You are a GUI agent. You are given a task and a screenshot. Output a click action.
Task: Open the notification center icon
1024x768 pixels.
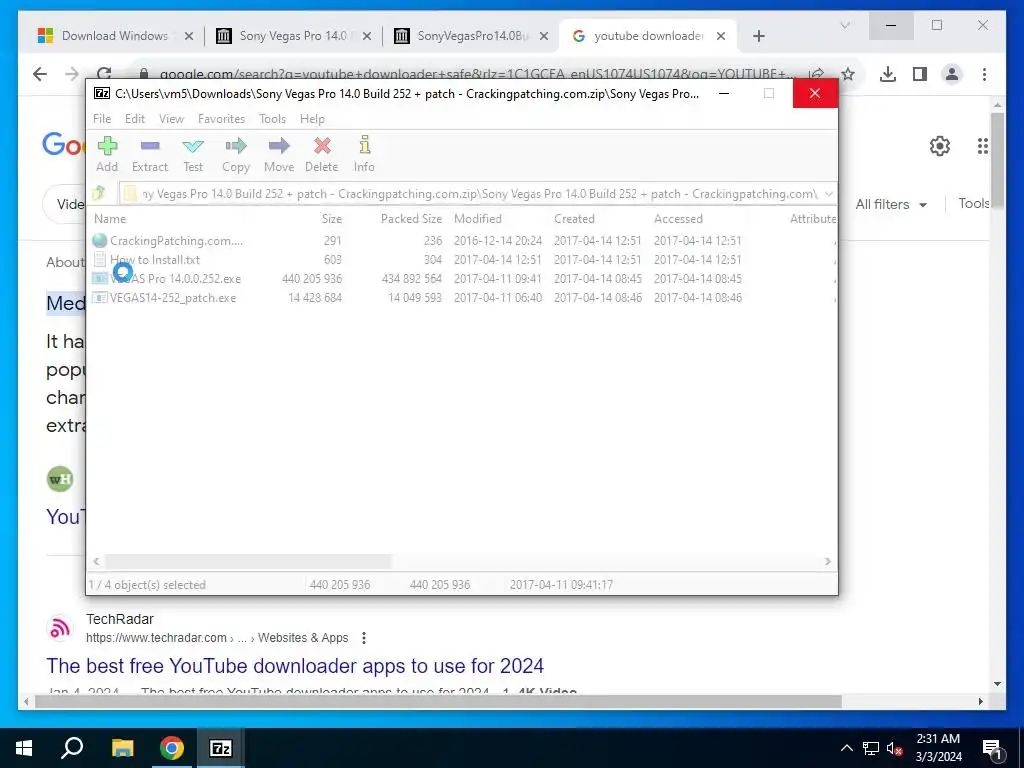[992, 748]
